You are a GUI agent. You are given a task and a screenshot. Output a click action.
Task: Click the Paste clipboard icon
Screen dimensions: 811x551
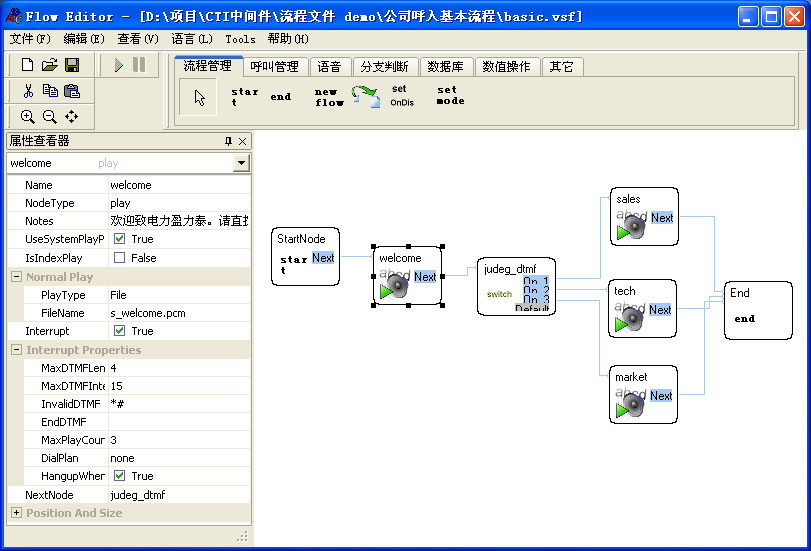click(71, 91)
